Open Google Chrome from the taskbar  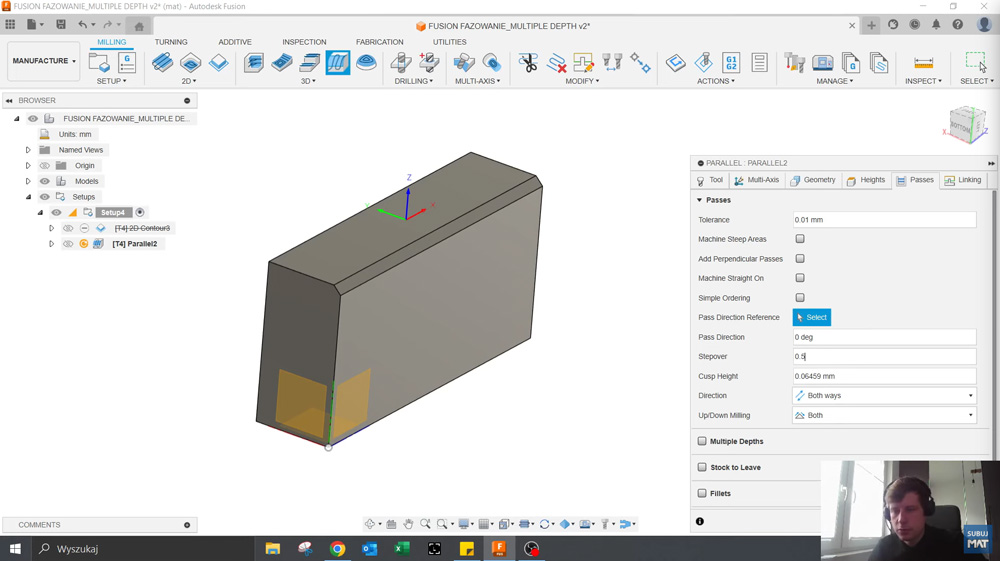337,548
